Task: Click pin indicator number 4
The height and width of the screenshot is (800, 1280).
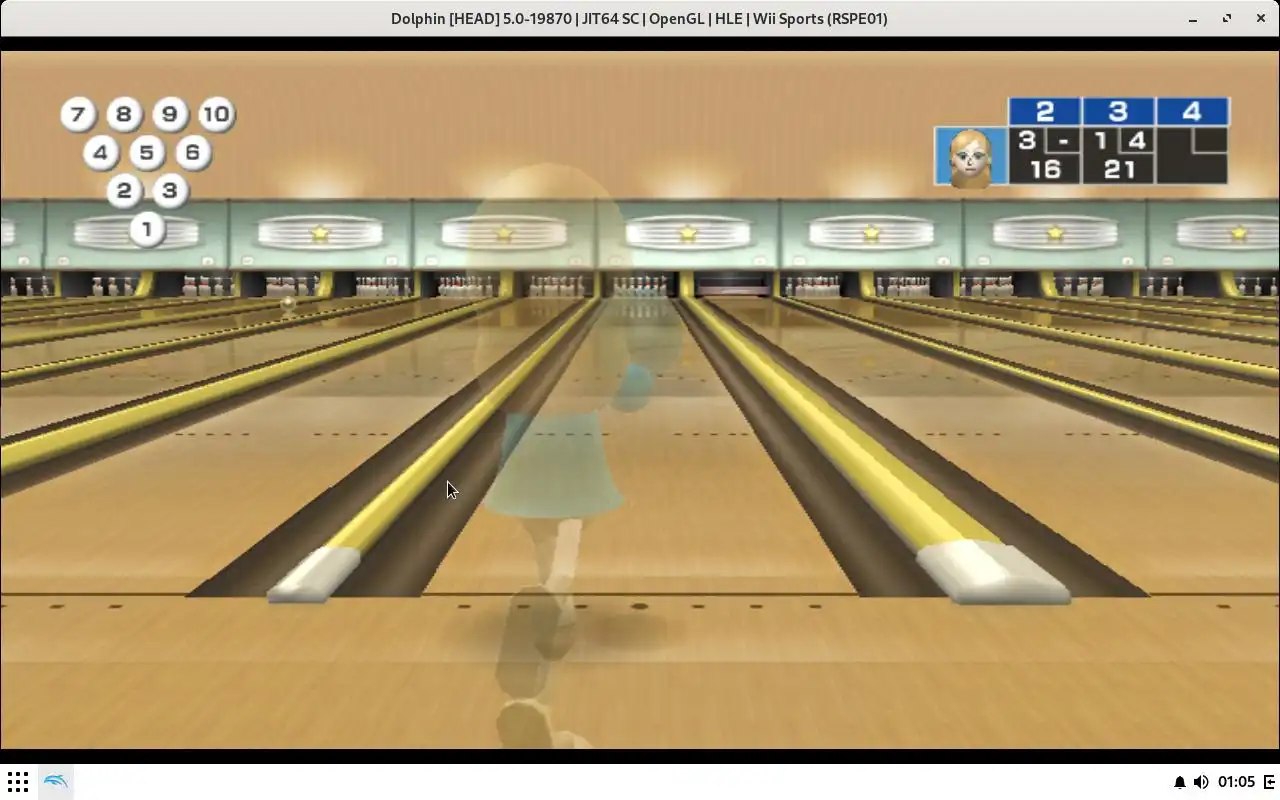Action: (x=100, y=153)
